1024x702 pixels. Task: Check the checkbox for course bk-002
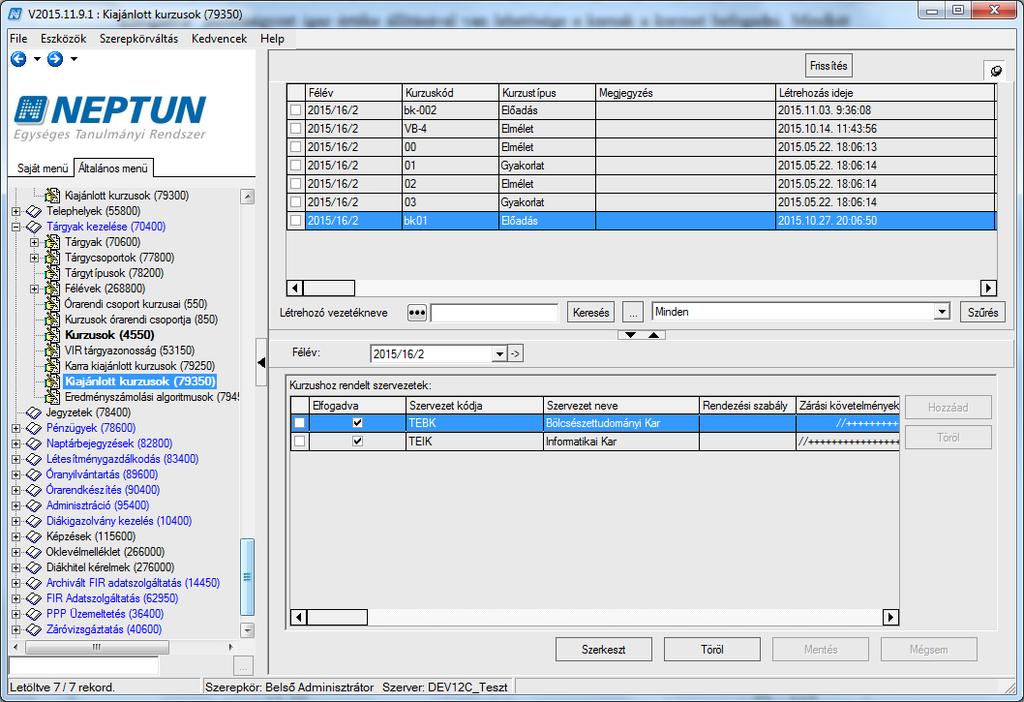(296, 110)
